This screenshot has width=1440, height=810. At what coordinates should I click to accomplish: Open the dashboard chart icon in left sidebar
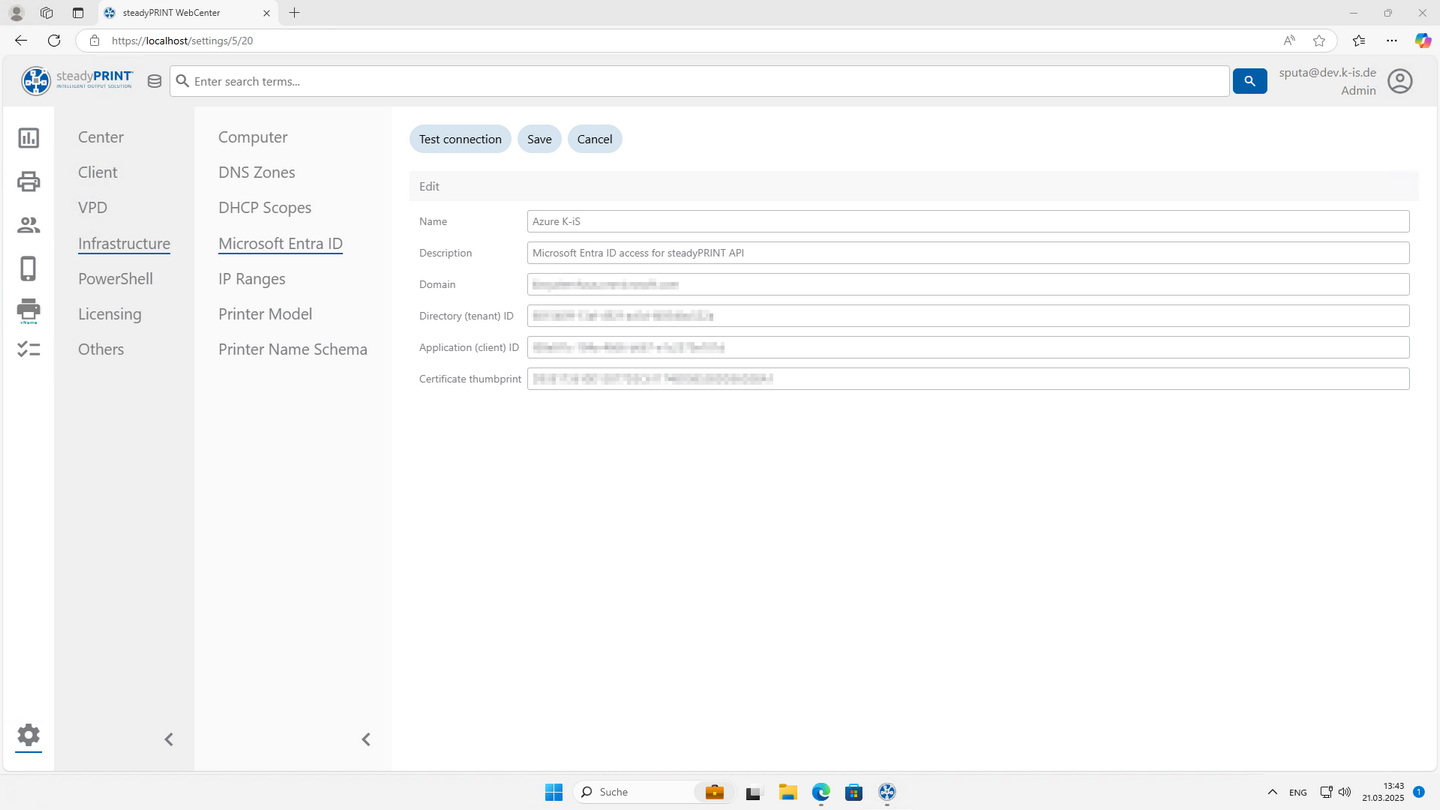pos(28,138)
